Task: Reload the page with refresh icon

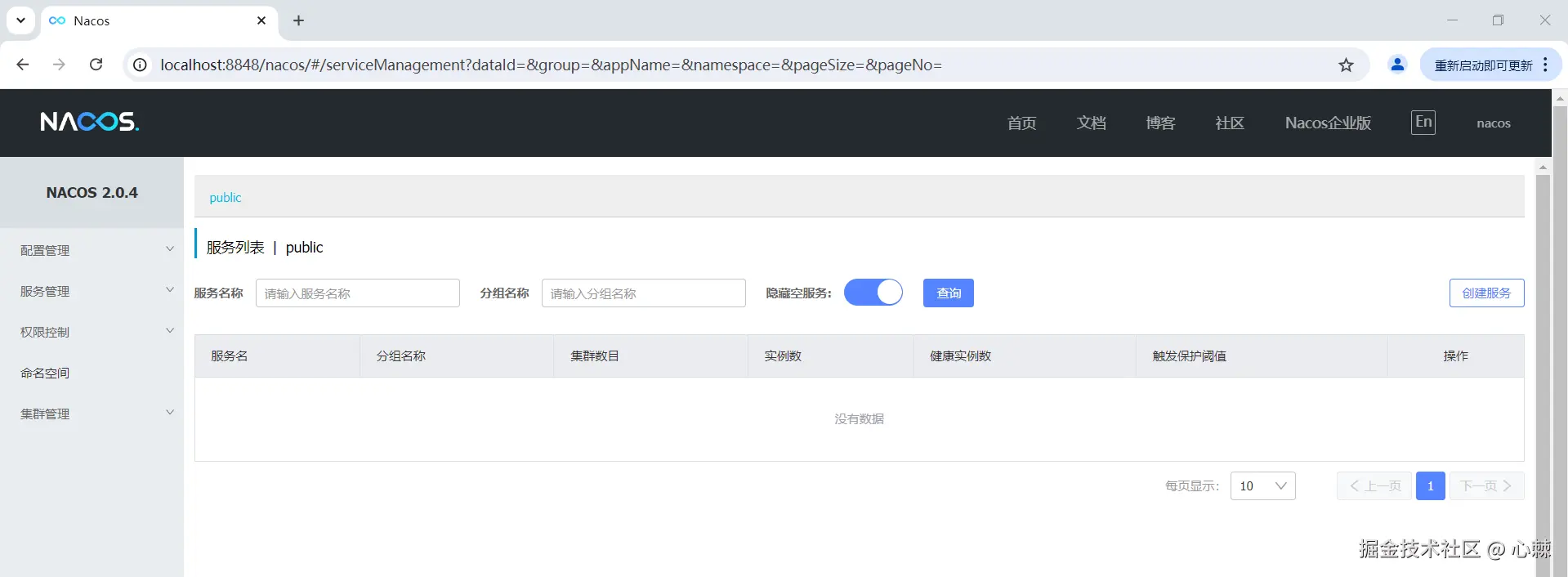Action: pyautogui.click(x=96, y=65)
